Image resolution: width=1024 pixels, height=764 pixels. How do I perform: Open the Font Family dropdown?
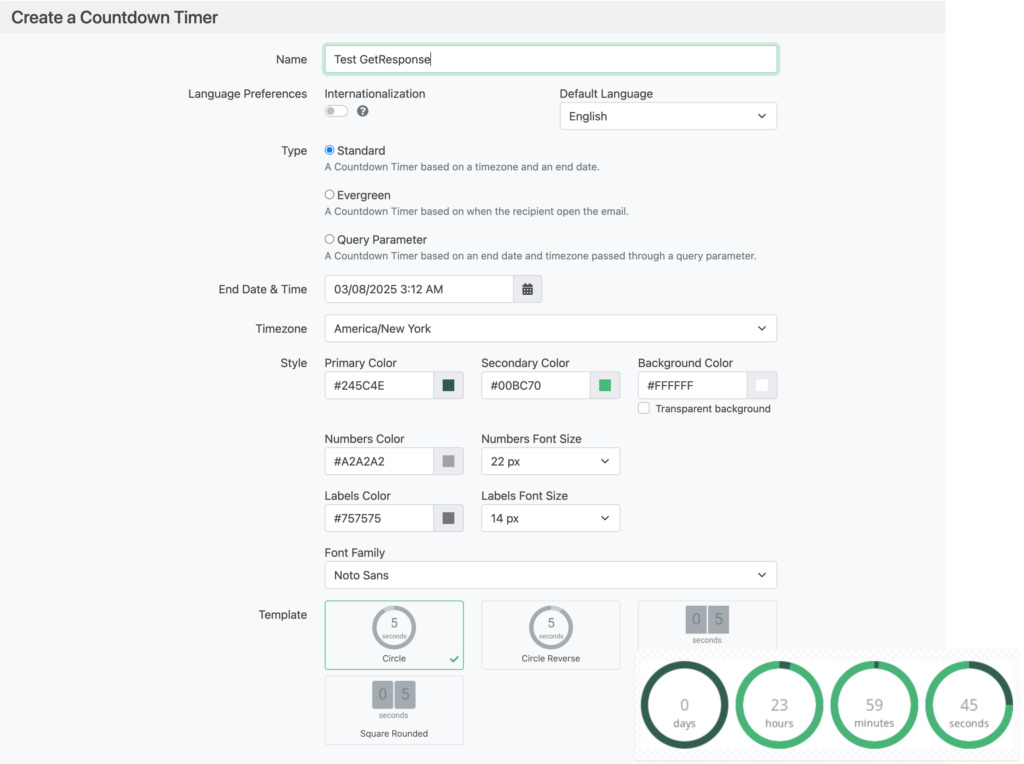(550, 575)
